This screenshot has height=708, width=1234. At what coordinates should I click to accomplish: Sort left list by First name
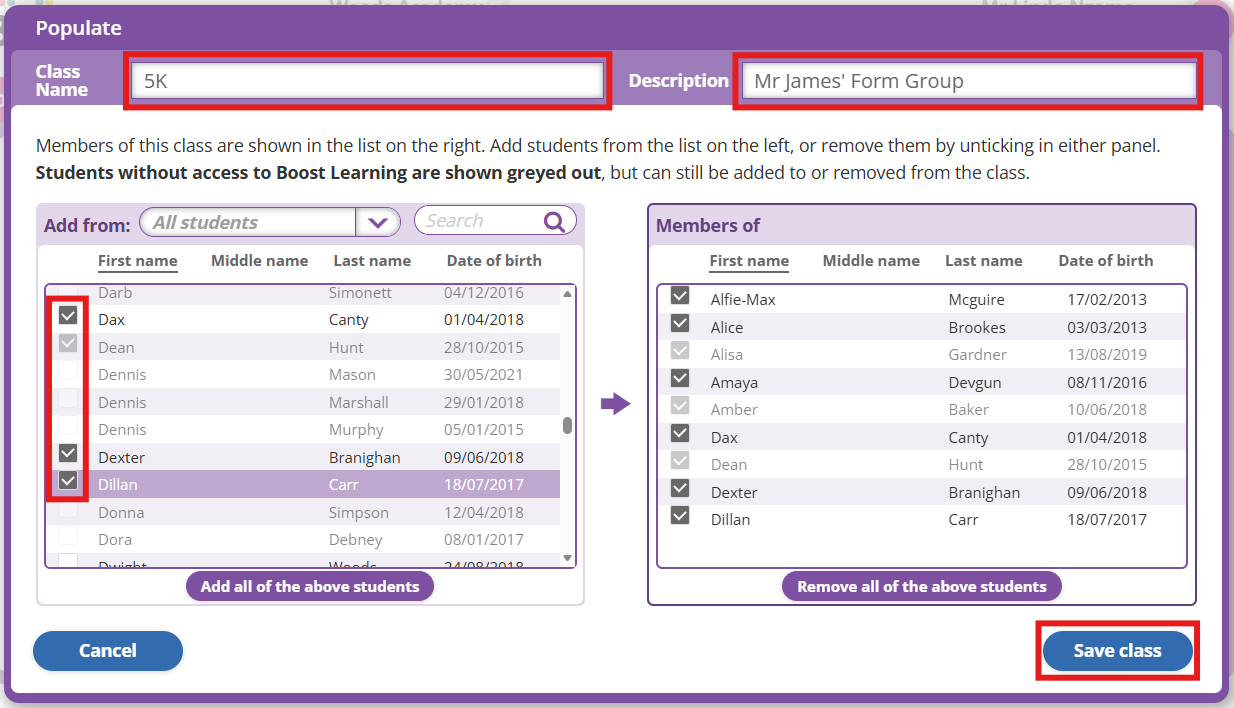click(x=137, y=261)
